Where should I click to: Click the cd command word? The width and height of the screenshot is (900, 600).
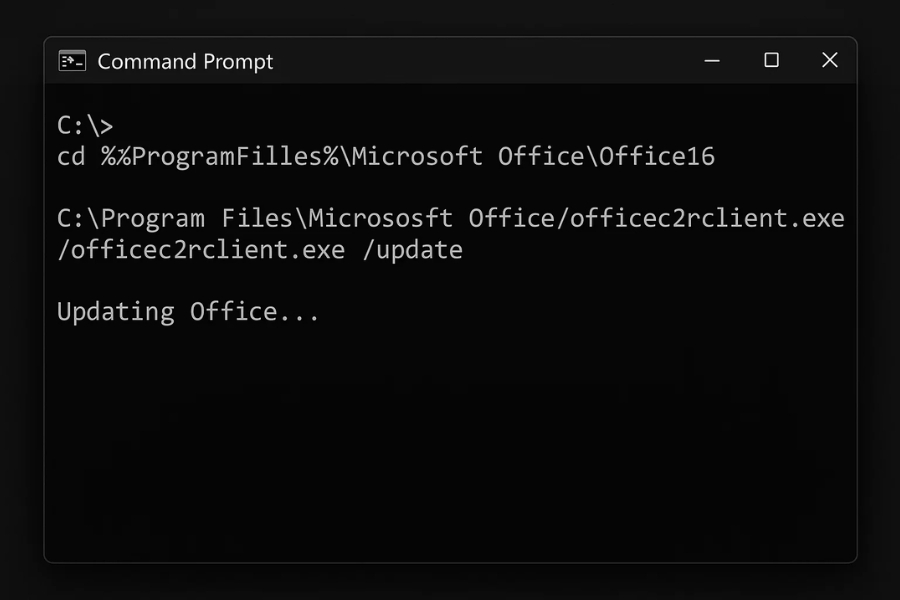coord(71,157)
